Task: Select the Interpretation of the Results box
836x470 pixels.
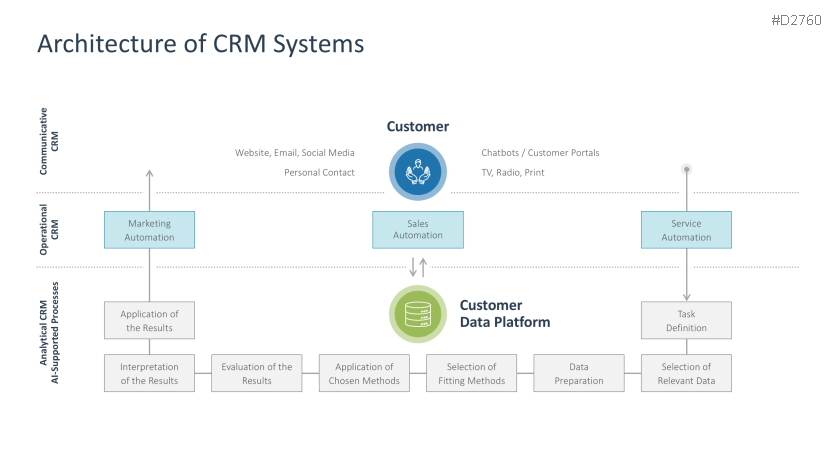Action: [149, 373]
